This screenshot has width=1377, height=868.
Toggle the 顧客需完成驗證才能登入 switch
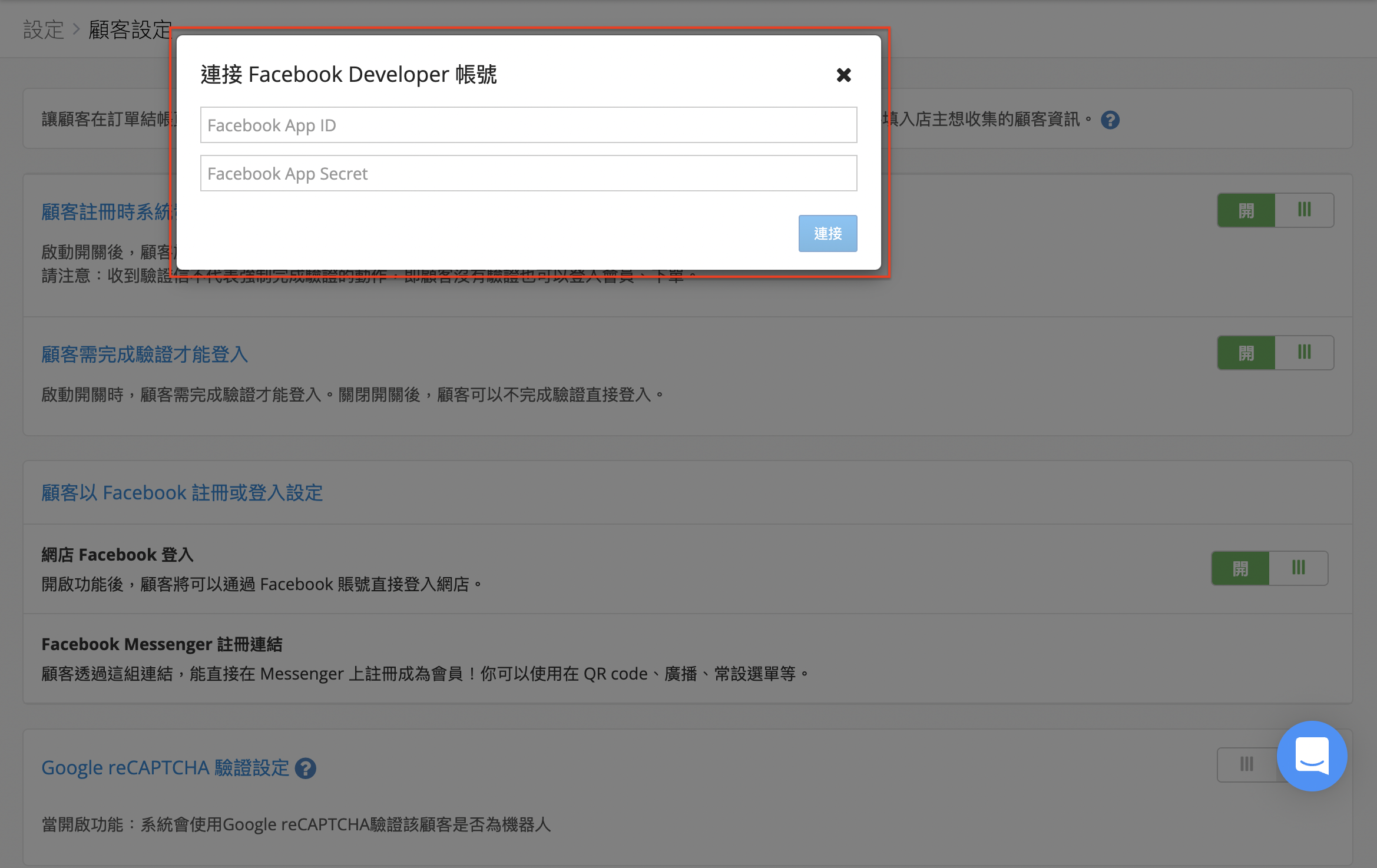pos(1275,353)
